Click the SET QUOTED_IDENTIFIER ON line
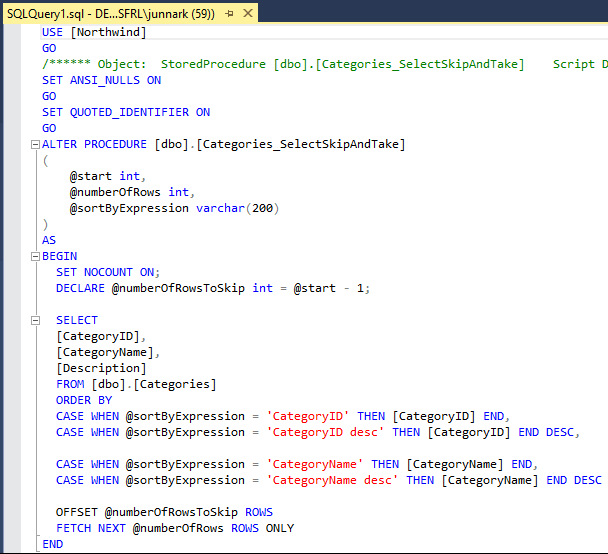The height and width of the screenshot is (554, 608). coord(126,112)
